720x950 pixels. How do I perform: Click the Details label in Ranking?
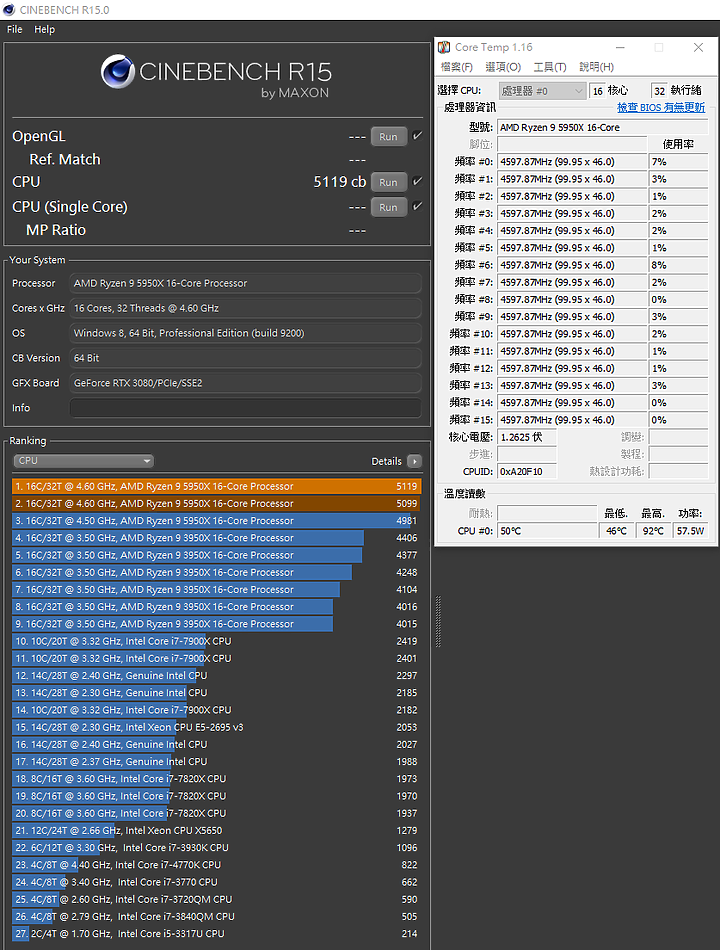386,462
